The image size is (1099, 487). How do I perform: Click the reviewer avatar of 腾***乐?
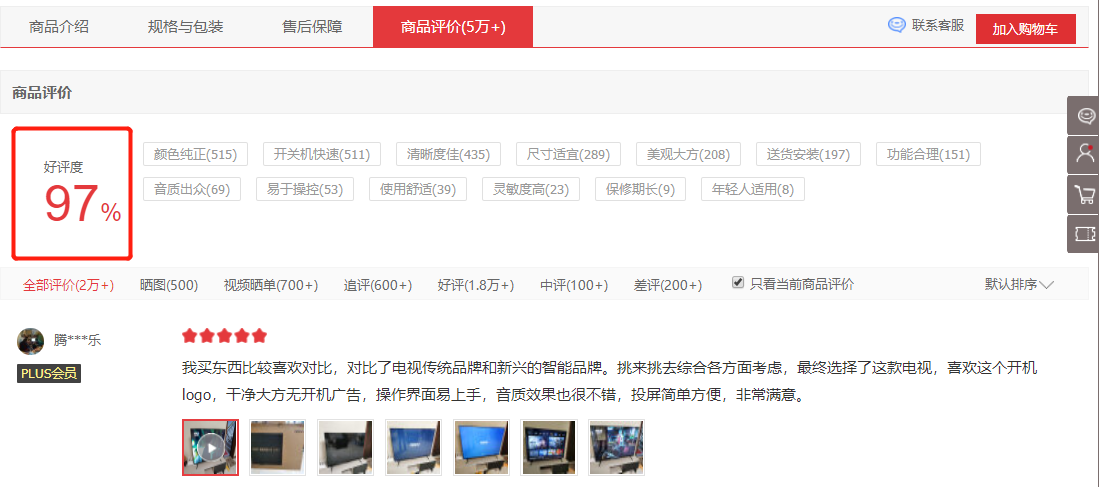pos(30,341)
